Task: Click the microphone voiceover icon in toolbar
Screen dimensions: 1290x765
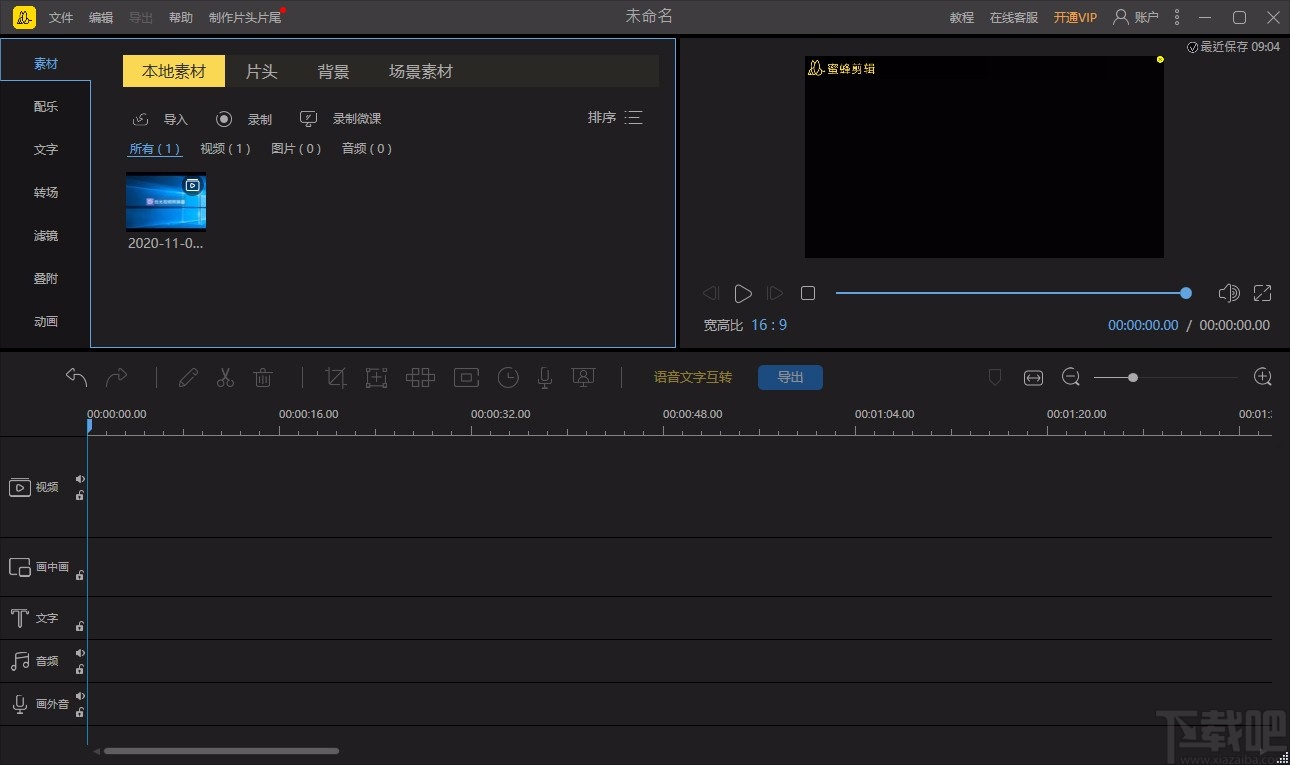Action: click(545, 377)
